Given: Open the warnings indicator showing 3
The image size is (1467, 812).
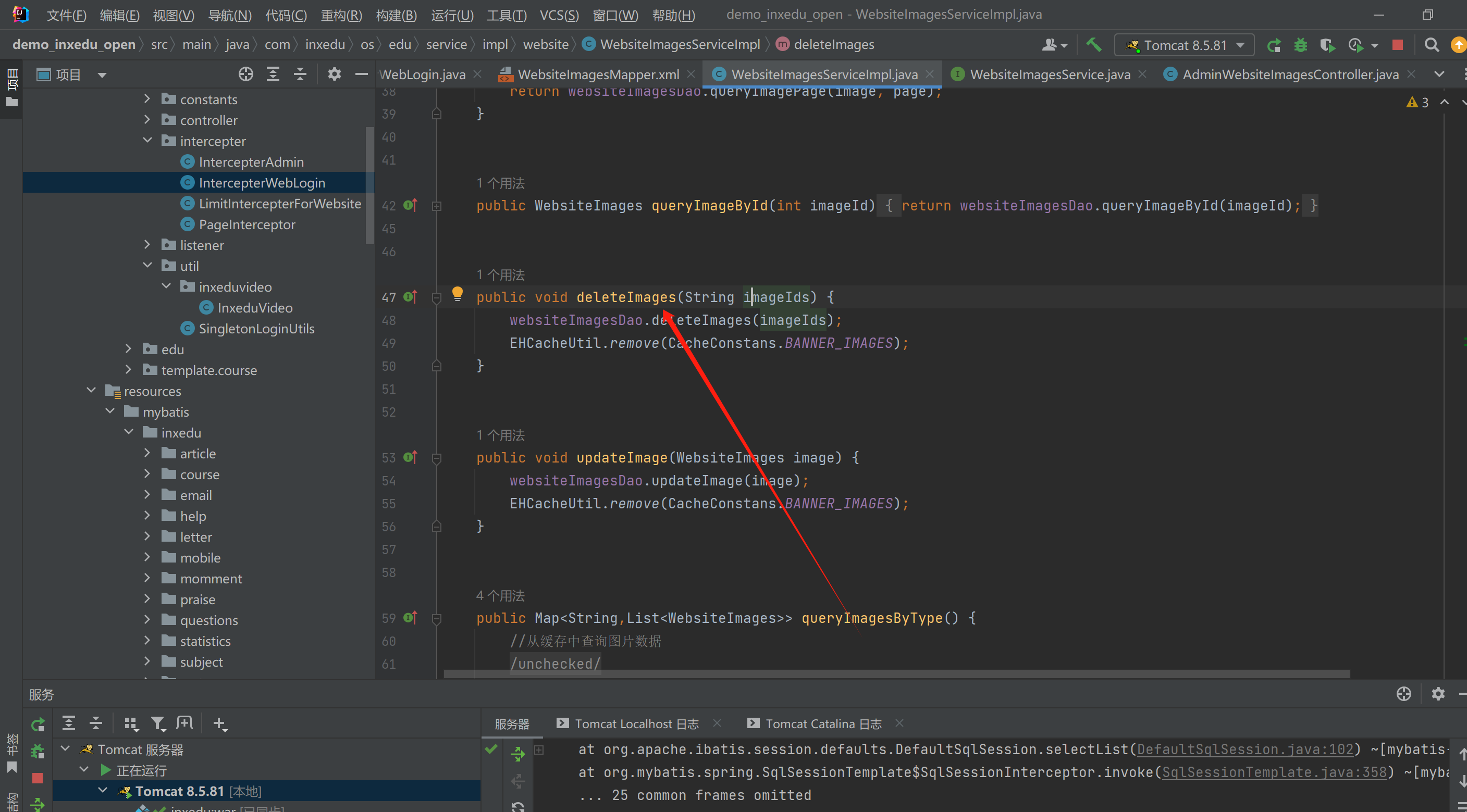Looking at the screenshot, I should (x=1417, y=103).
